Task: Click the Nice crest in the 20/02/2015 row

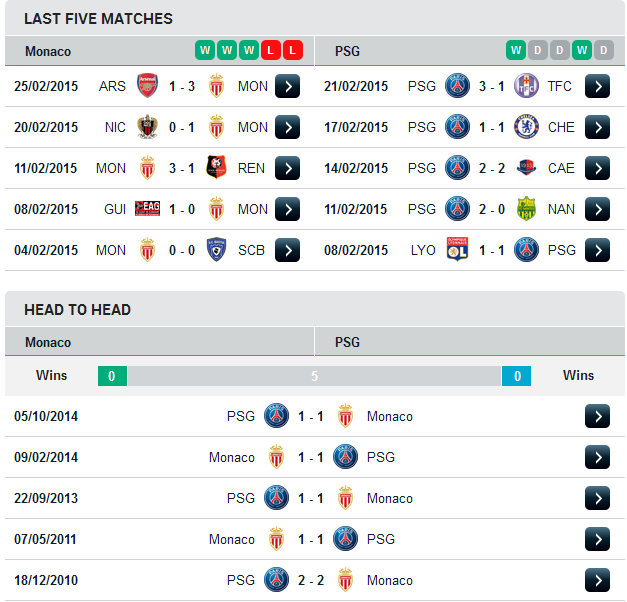Action: [x=147, y=127]
